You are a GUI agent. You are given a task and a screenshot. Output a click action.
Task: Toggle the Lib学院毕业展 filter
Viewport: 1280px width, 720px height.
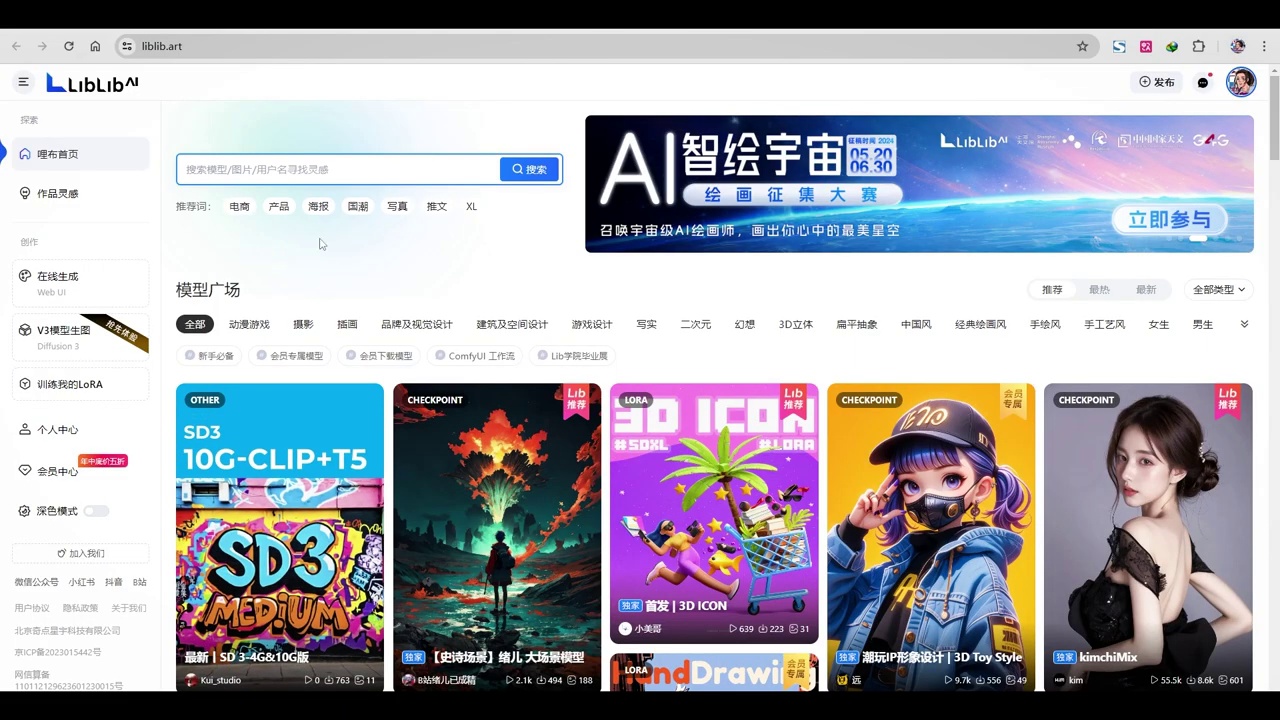(572, 355)
